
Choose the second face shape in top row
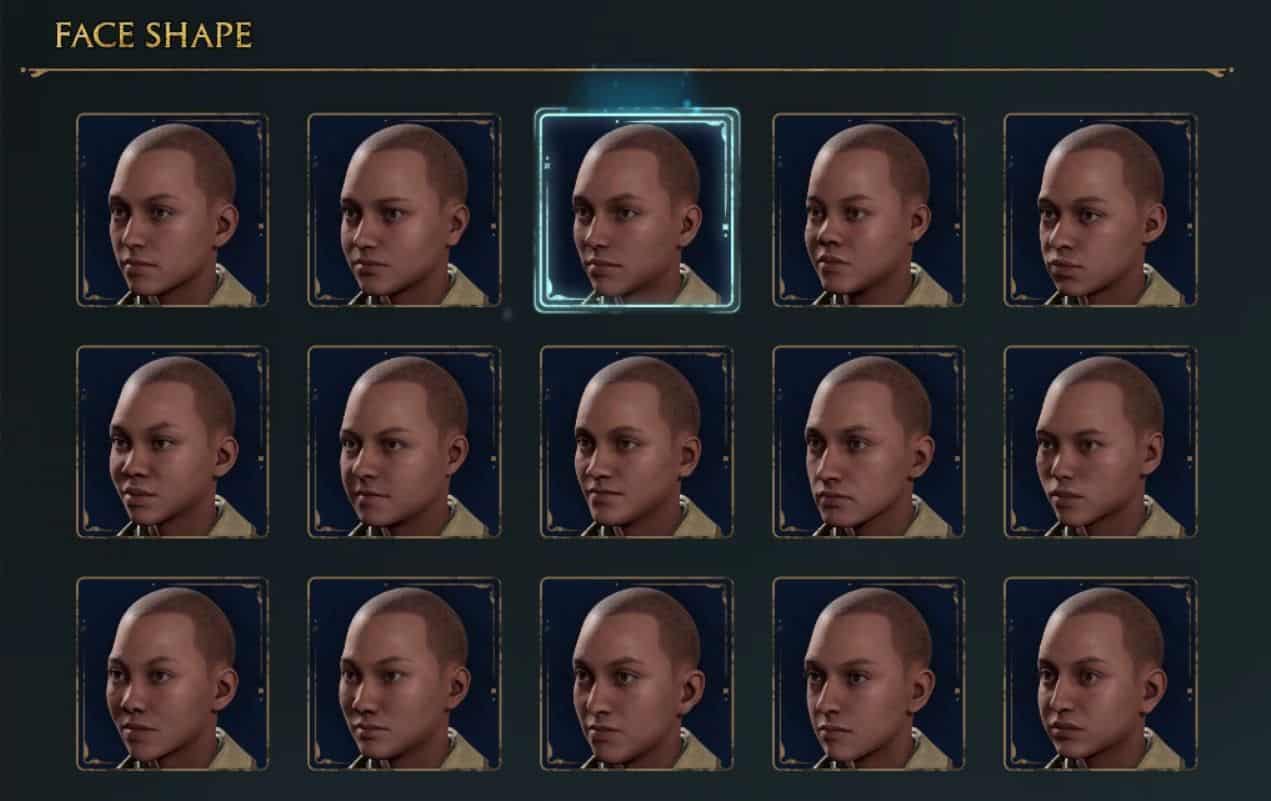pyautogui.click(x=404, y=210)
